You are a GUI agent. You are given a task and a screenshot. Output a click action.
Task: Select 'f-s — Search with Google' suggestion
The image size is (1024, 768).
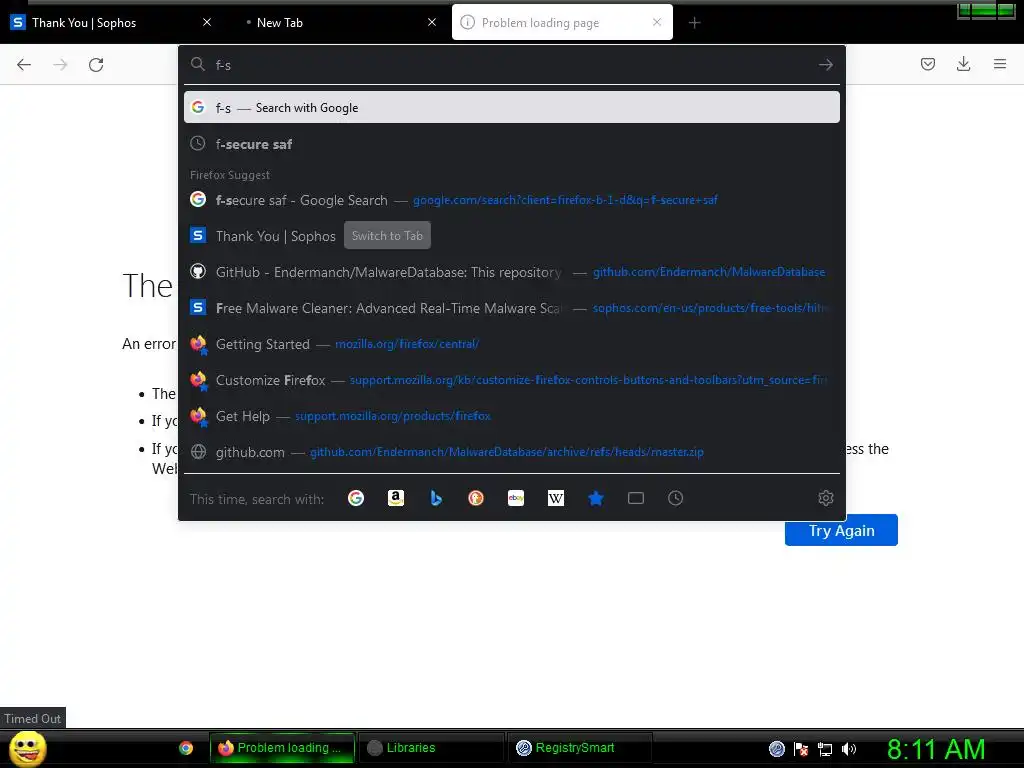tap(512, 107)
